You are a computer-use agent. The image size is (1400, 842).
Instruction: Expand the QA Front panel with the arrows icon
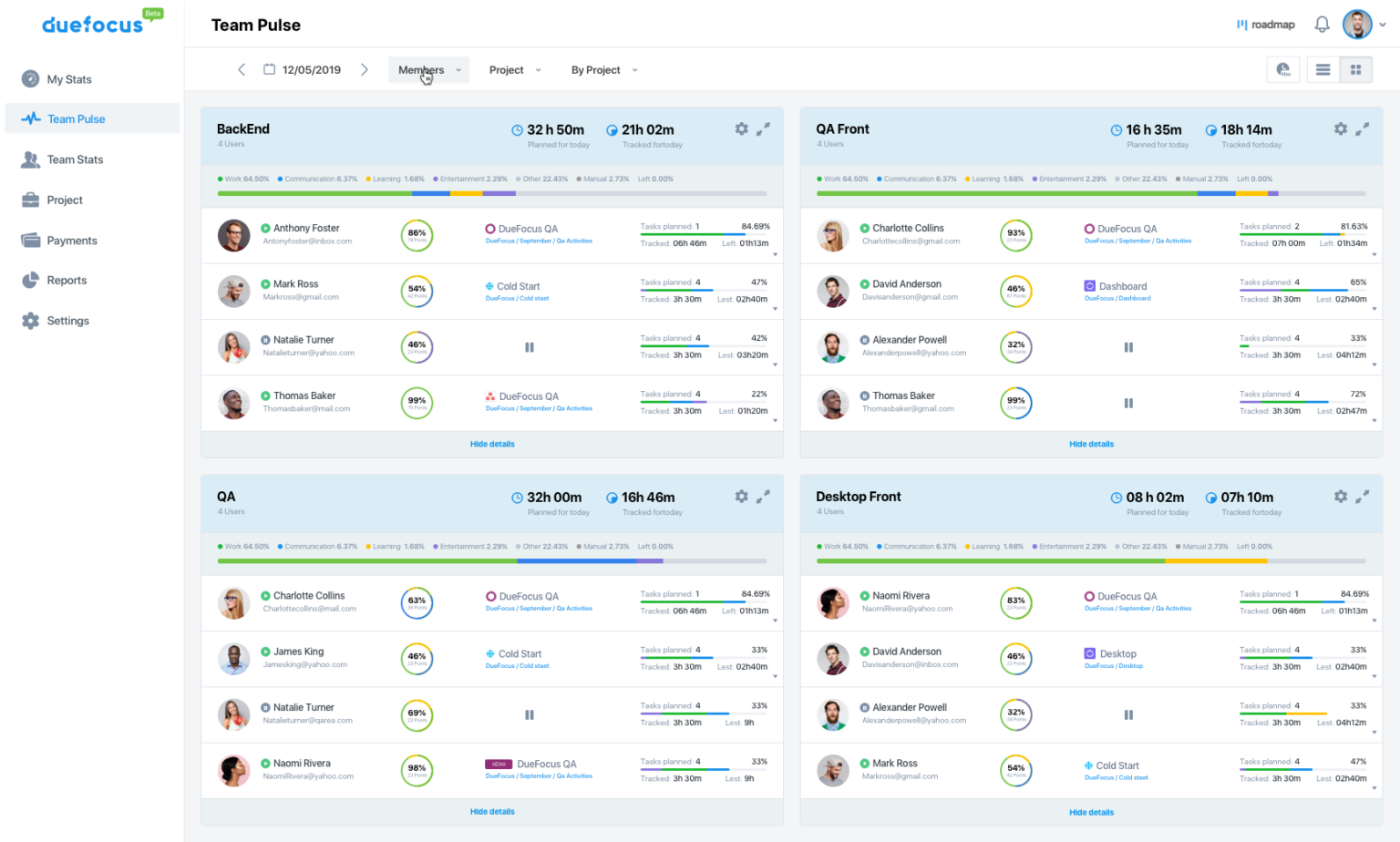[x=1364, y=128]
